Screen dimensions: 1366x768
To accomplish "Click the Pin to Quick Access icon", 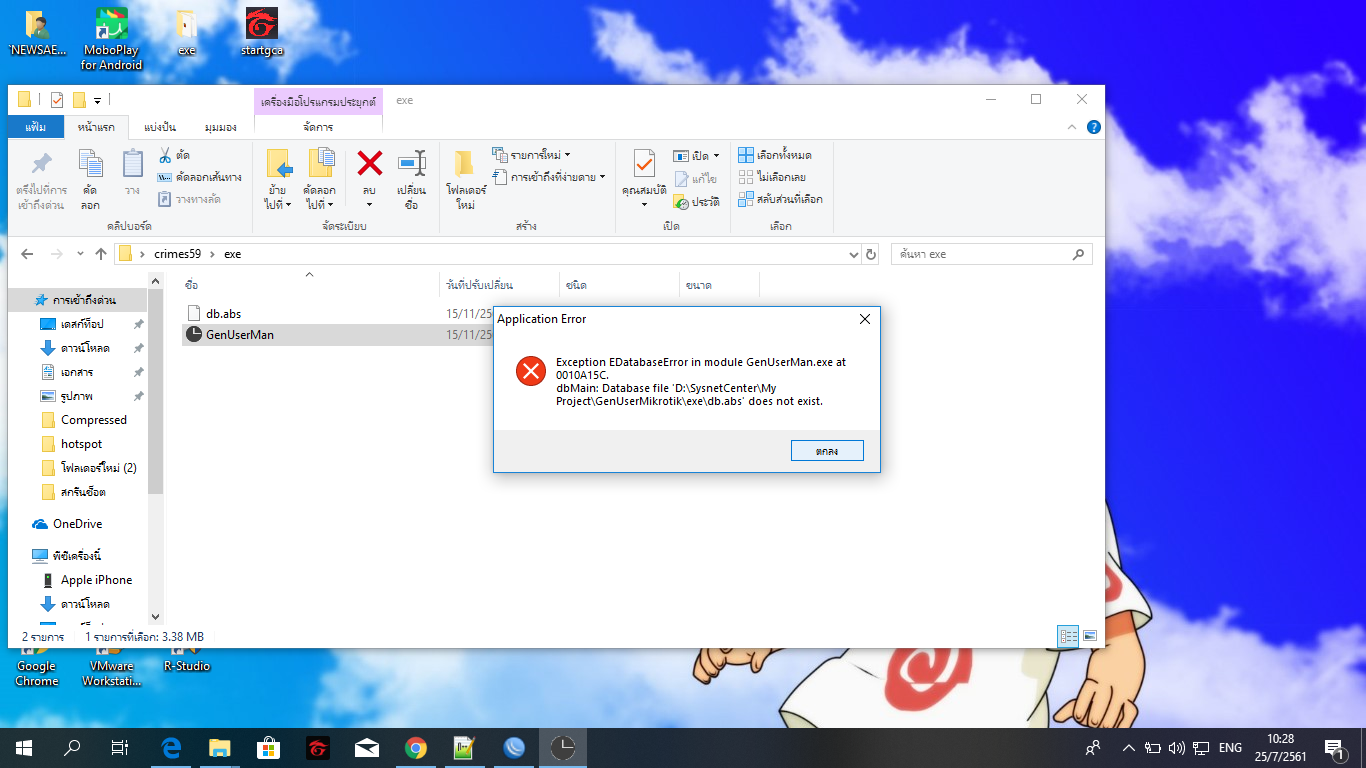I will 41,165.
